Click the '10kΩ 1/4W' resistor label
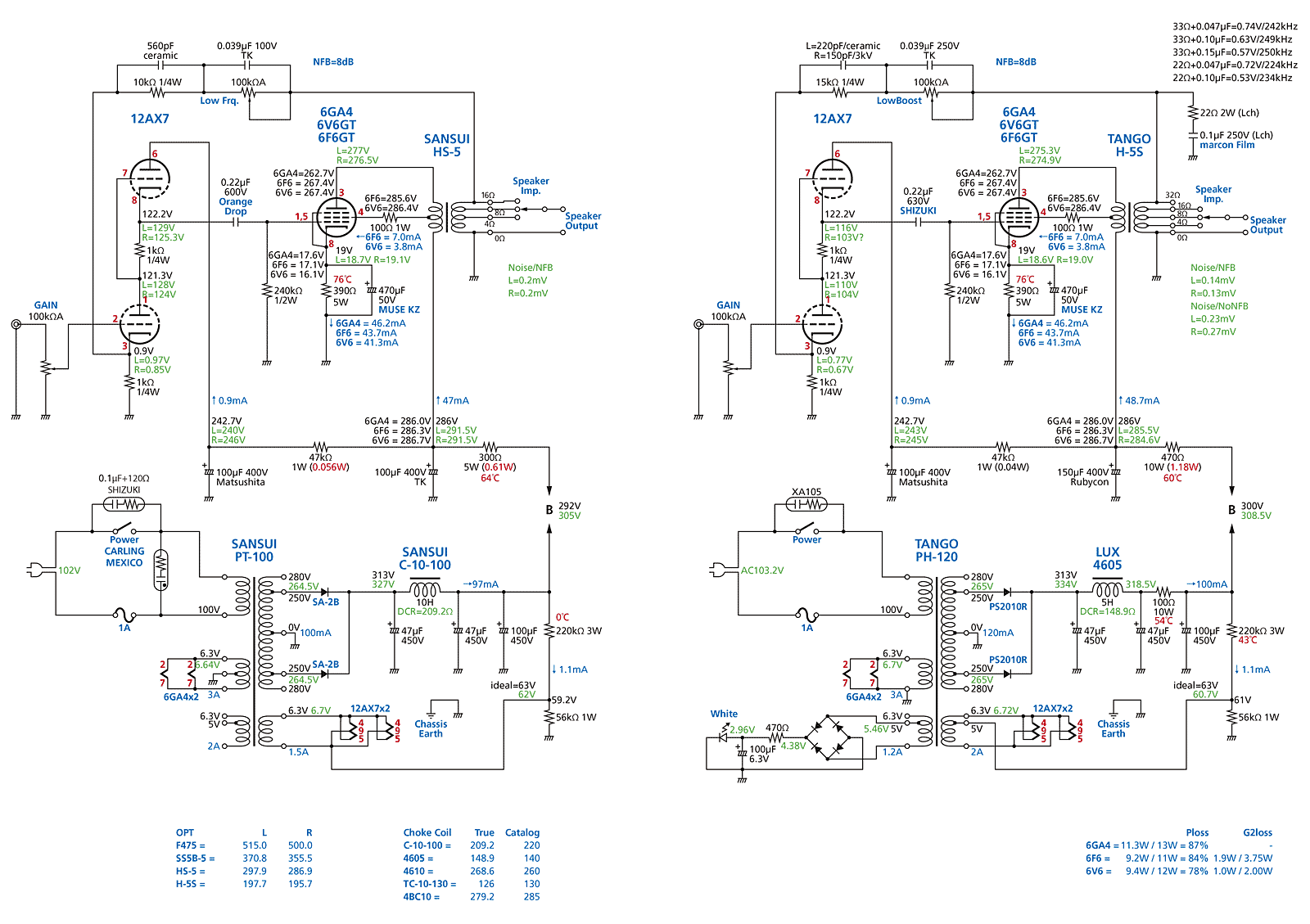The image size is (1310, 924). point(157,83)
